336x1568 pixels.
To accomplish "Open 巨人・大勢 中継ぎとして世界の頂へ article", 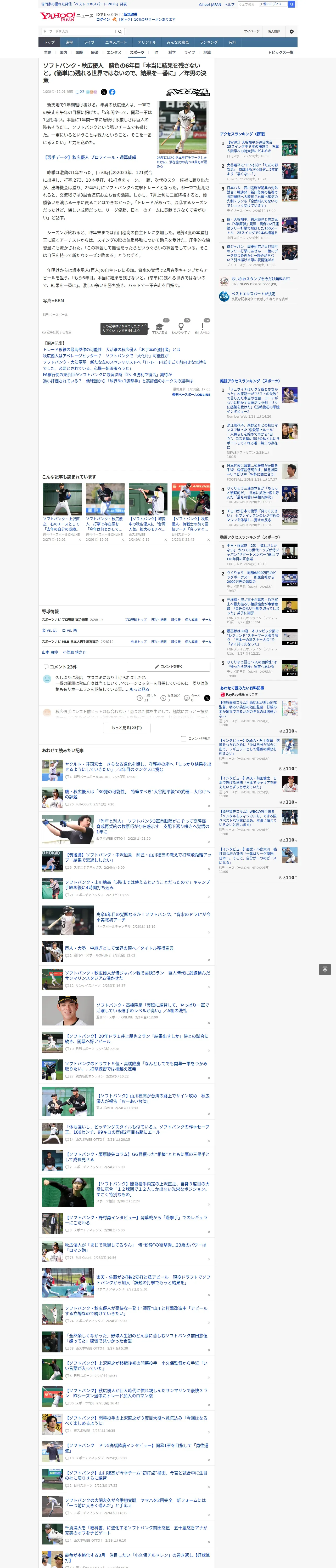I will tap(120, 948).
